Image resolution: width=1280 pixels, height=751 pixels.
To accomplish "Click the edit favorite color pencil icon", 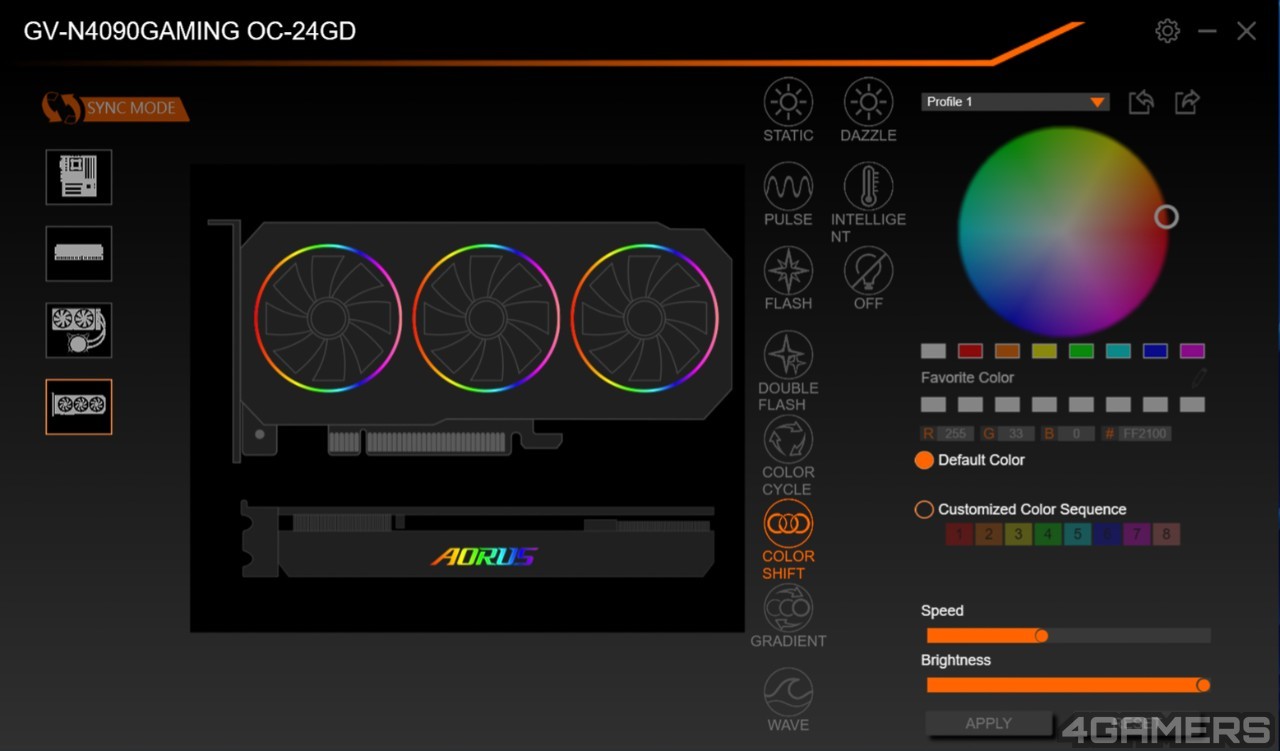I will point(1199,378).
